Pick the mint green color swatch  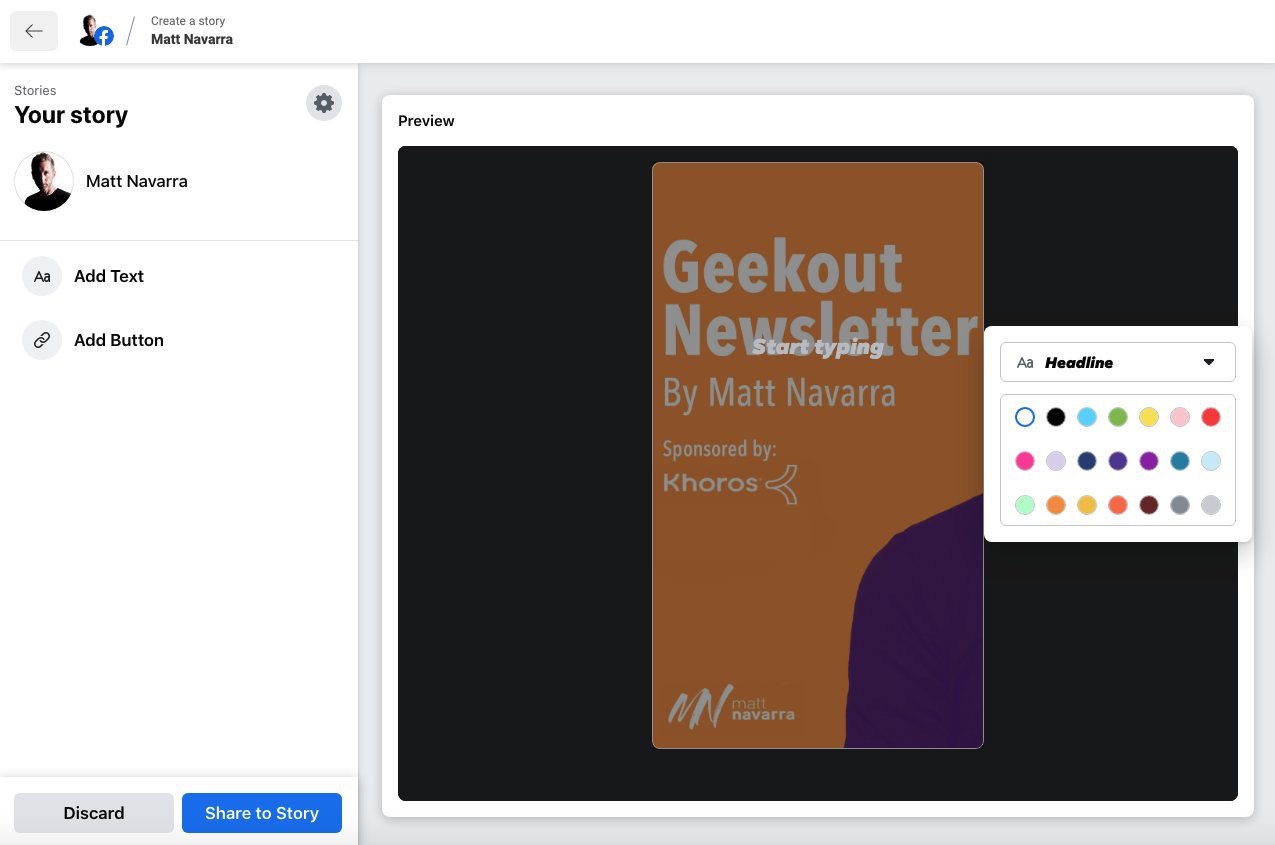[x=1025, y=505]
